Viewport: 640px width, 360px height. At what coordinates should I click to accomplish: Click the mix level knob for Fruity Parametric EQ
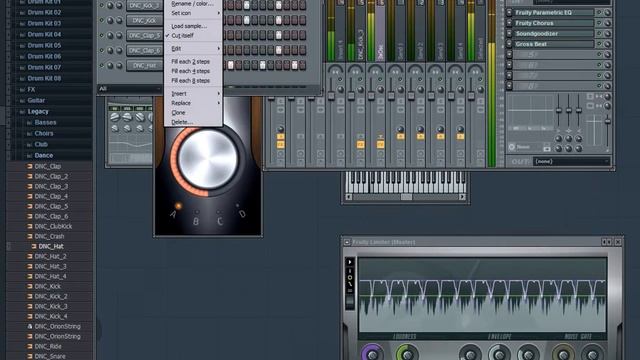pos(607,13)
